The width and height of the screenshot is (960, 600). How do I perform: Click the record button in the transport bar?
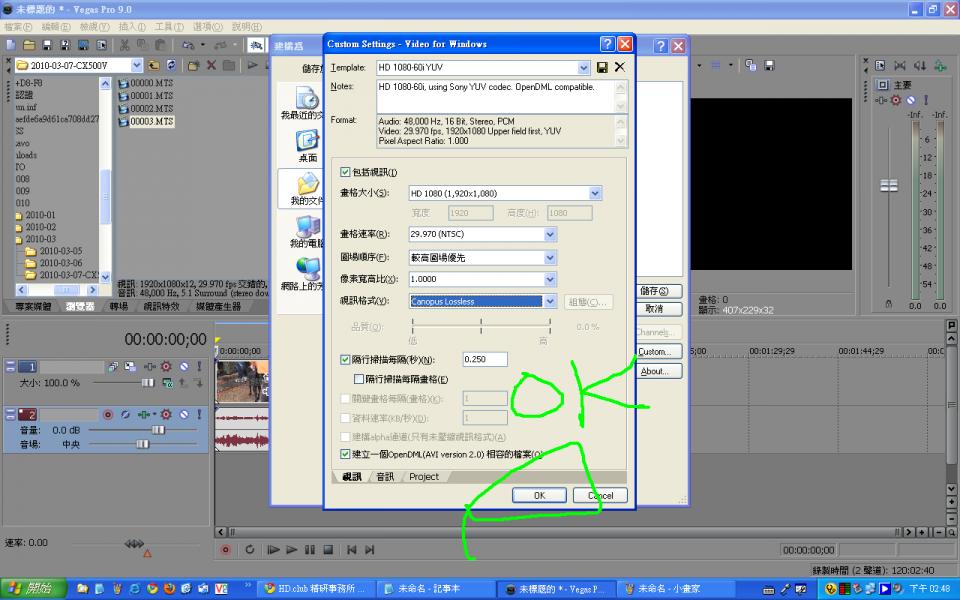(225, 549)
